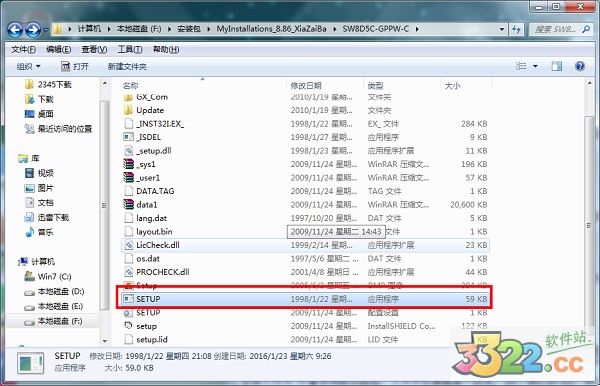Screen dimensions: 600x386
Task: Toggle the preview pane button
Action: pos(557,66)
